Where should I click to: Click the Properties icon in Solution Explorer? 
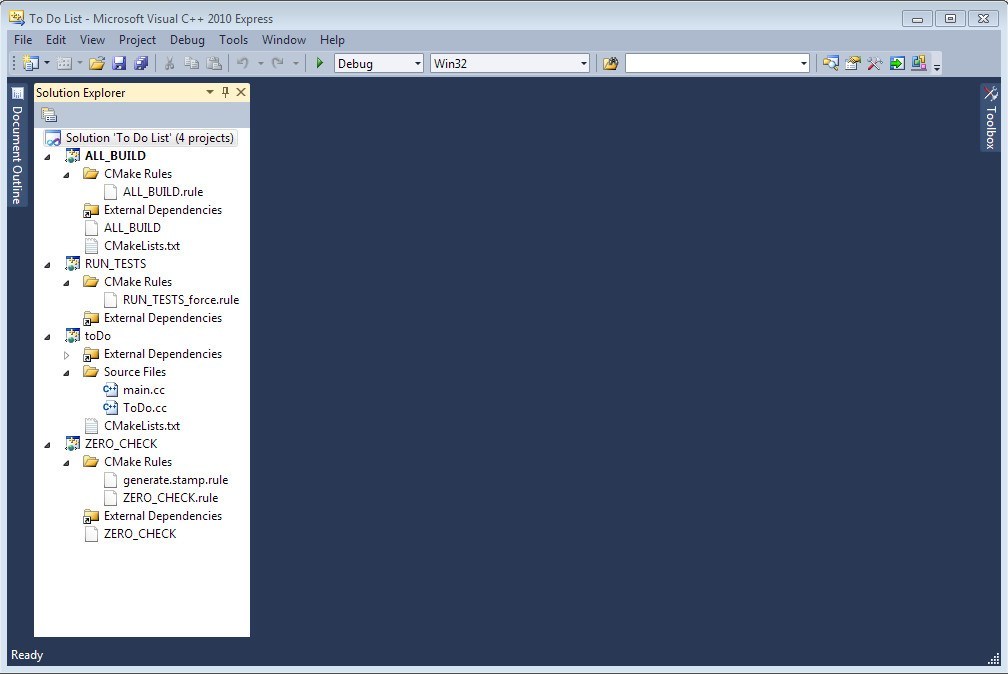(48, 113)
